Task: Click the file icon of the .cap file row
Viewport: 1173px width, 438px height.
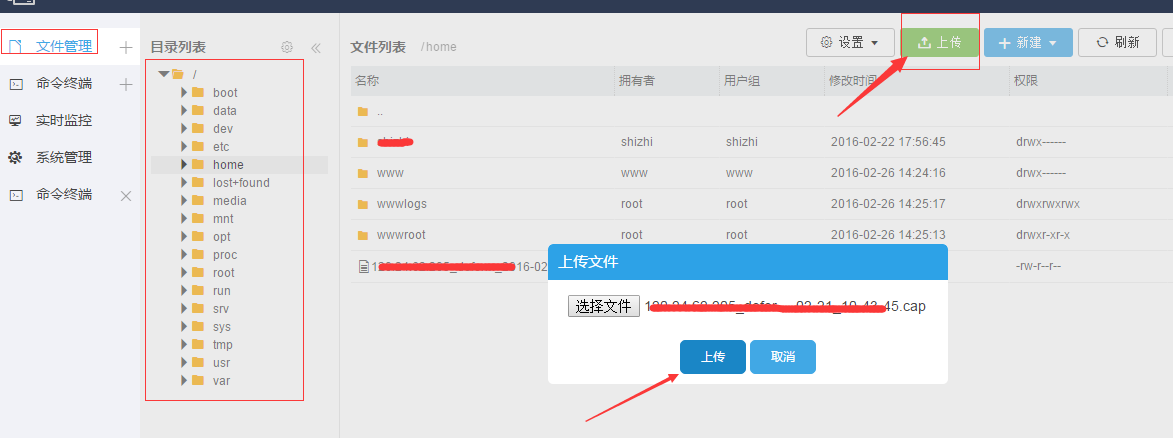Action: (x=364, y=266)
